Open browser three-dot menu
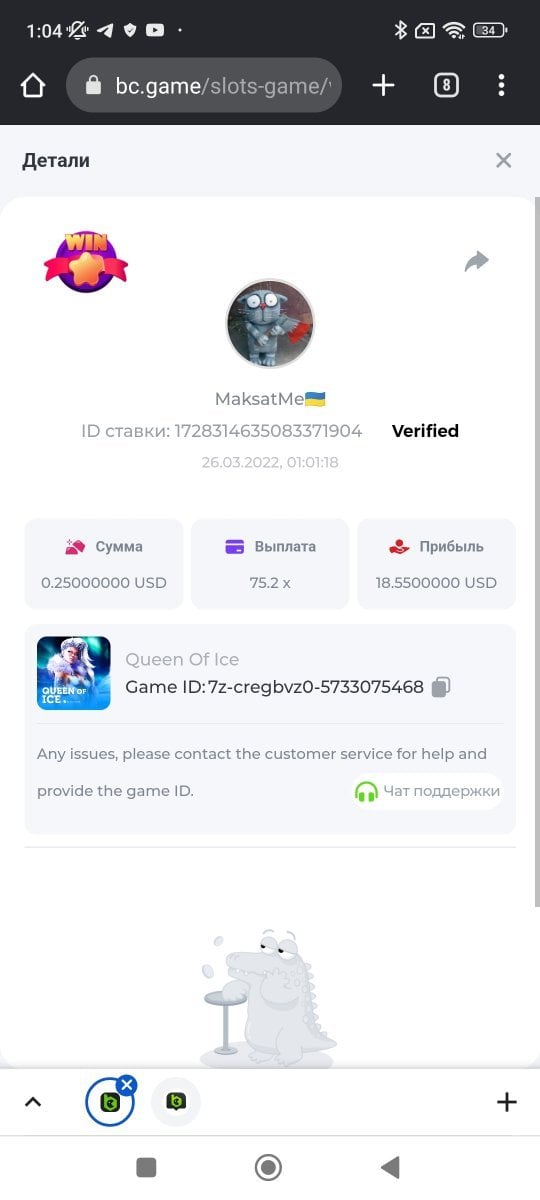This screenshot has width=540, height=1200. click(501, 86)
